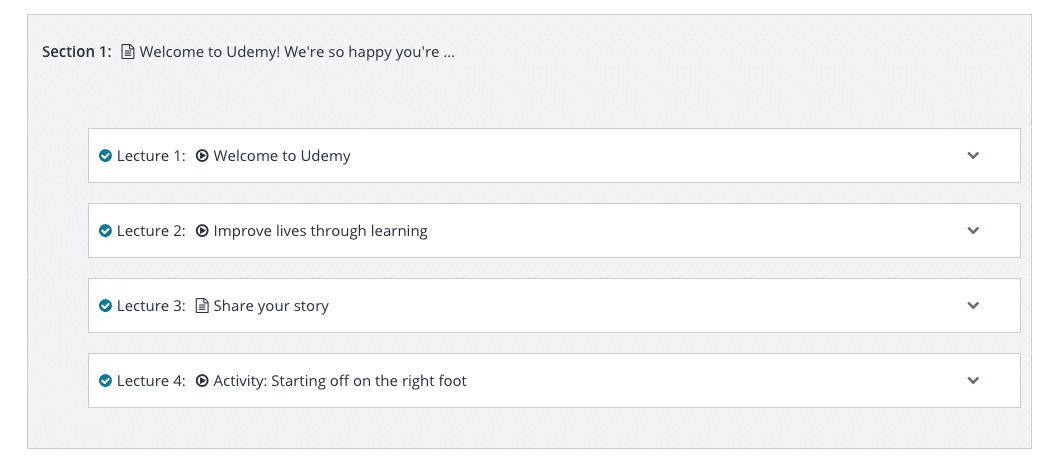This screenshot has width=1060, height=466.
Task: Open Lecture 3 details via chevron
Action: click(973, 306)
